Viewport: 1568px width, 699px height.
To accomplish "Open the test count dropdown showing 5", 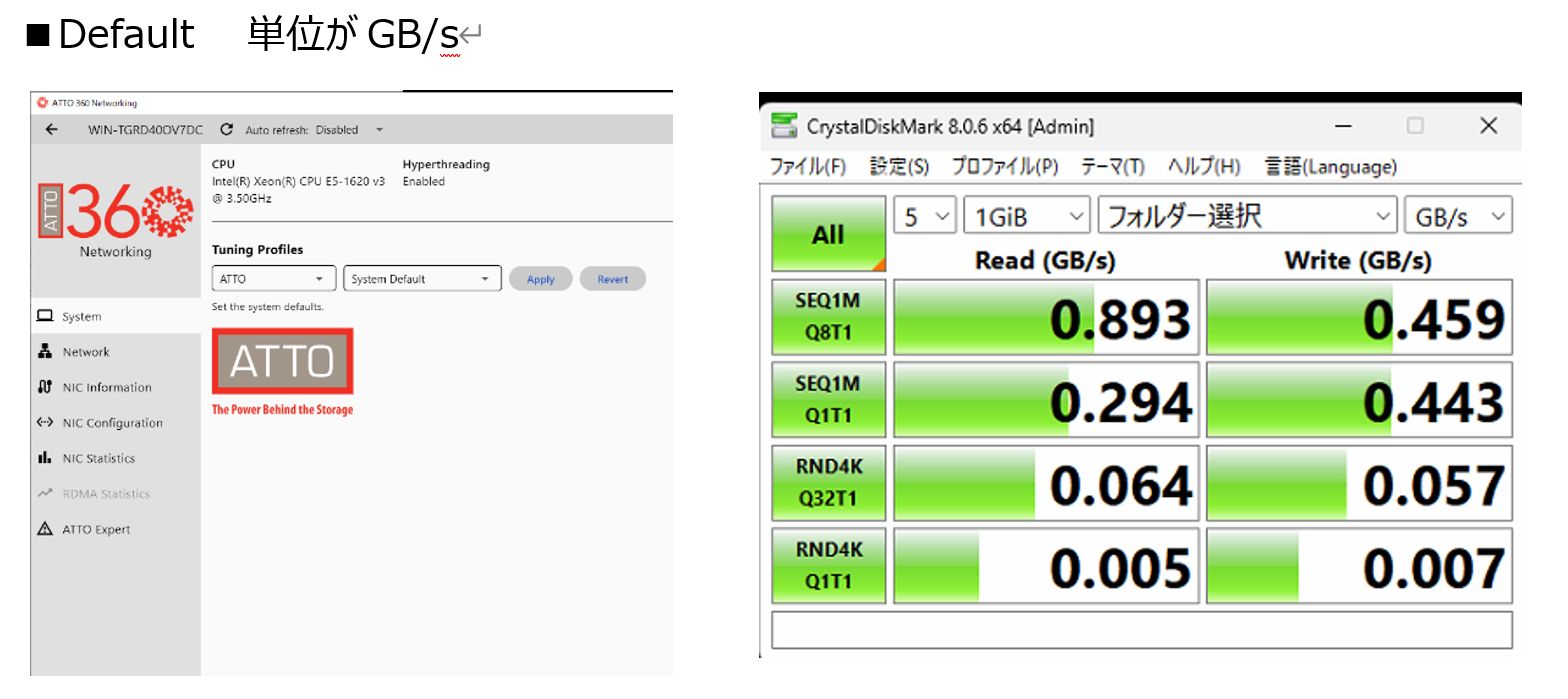I will pyautogui.click(x=925, y=216).
